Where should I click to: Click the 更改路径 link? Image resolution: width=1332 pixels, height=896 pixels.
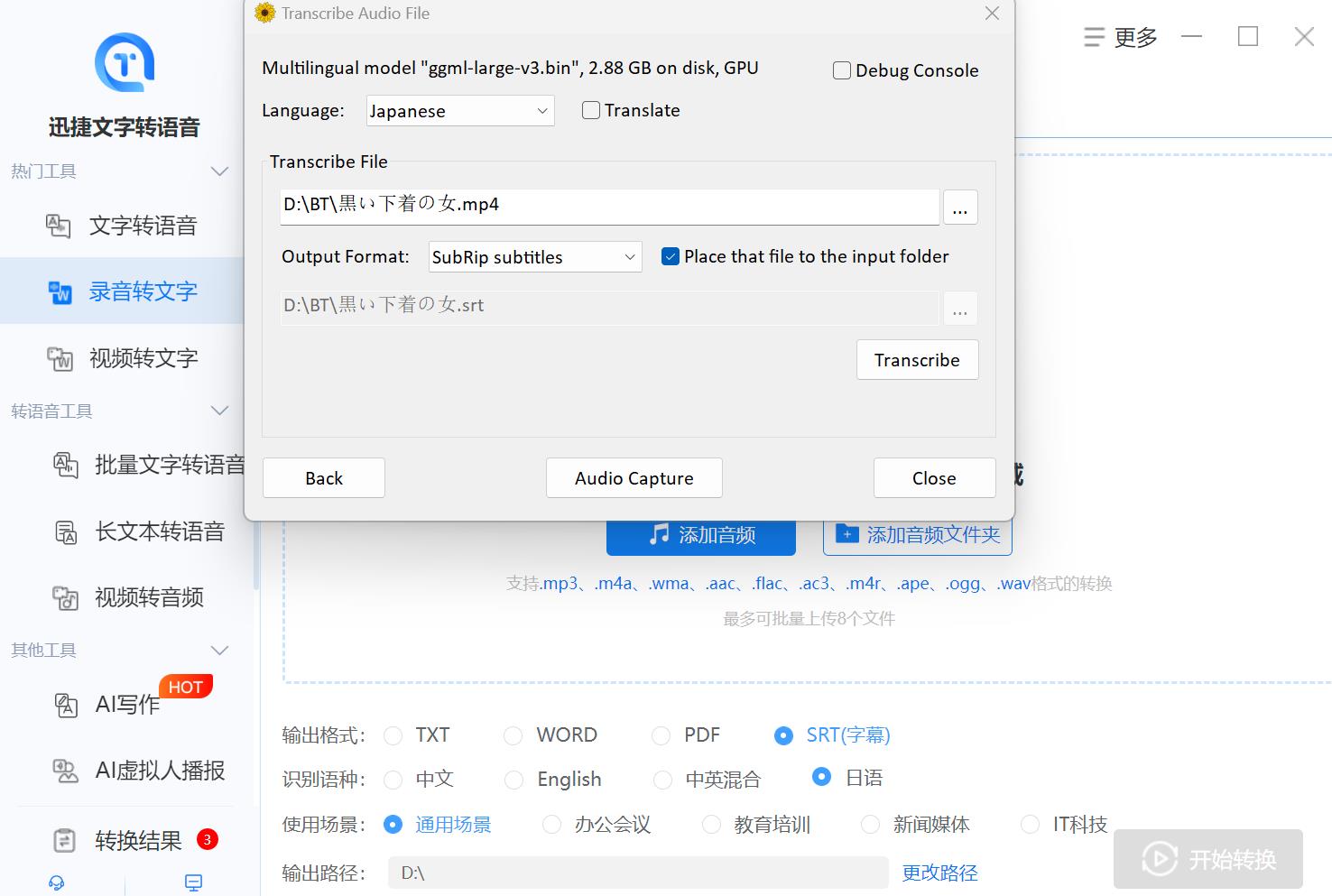939,873
